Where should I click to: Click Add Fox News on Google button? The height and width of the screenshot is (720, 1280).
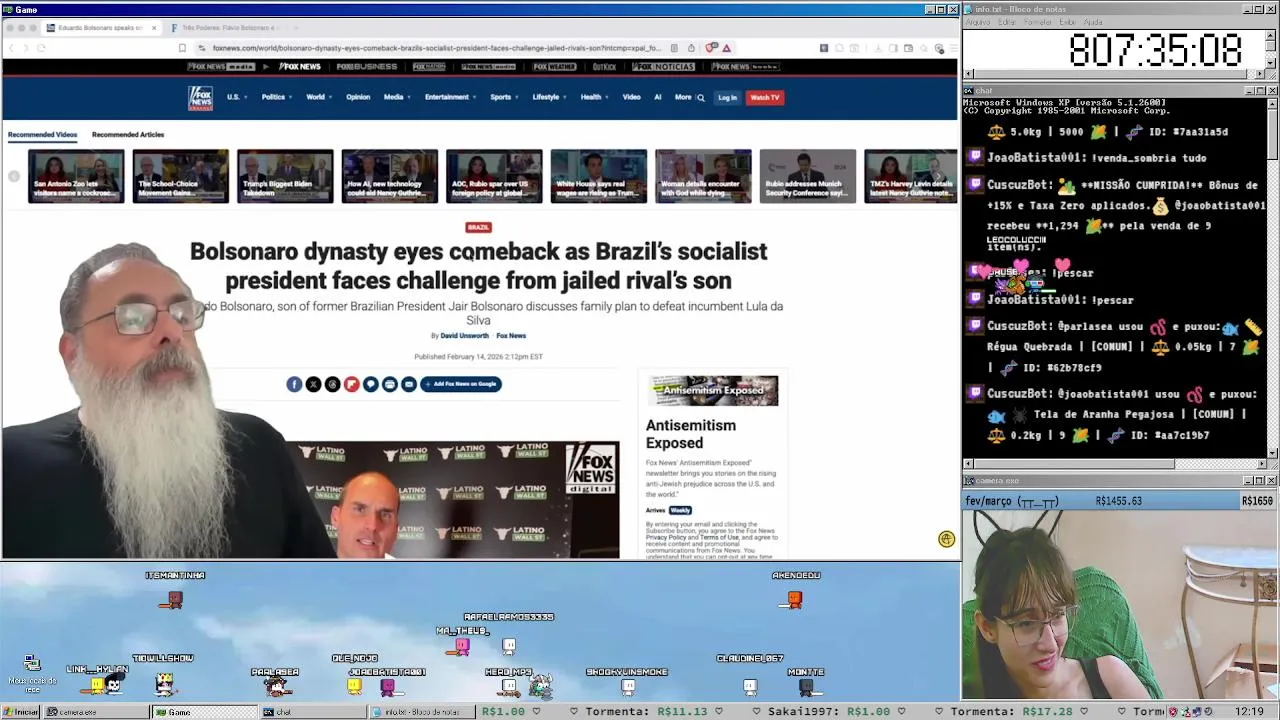[x=461, y=384]
